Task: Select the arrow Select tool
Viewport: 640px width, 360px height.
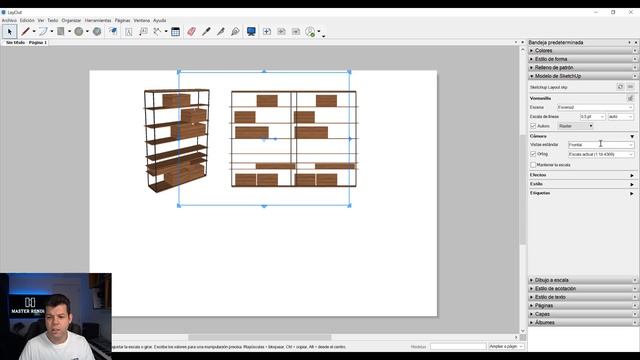Action: [x=9, y=31]
